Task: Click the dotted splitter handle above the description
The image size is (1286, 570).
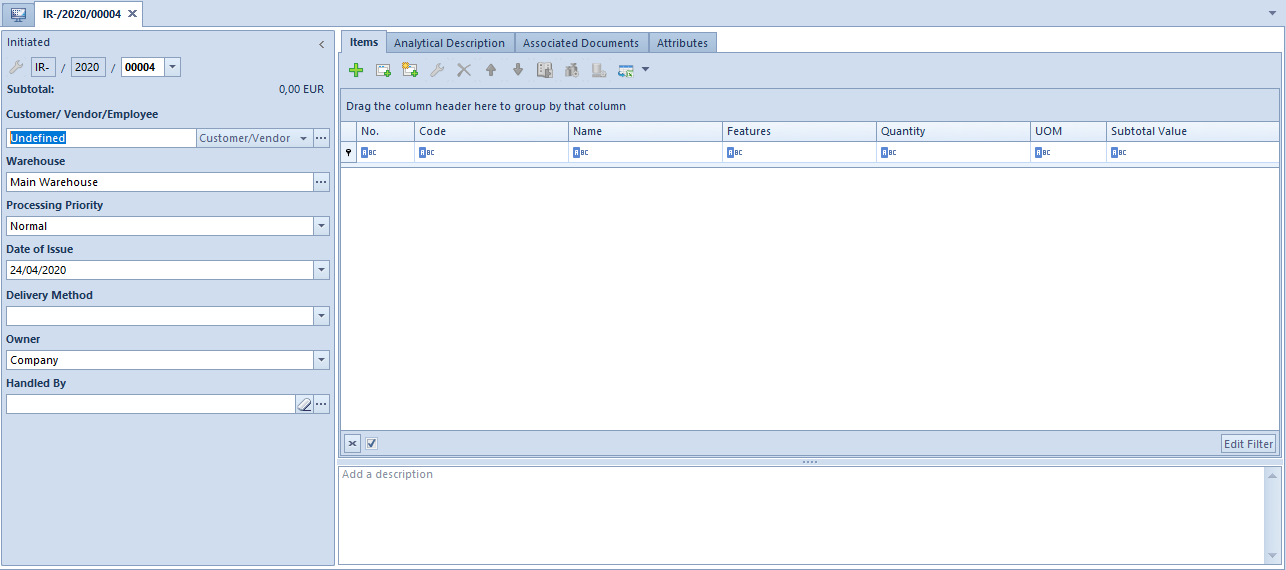Action: tap(810, 462)
